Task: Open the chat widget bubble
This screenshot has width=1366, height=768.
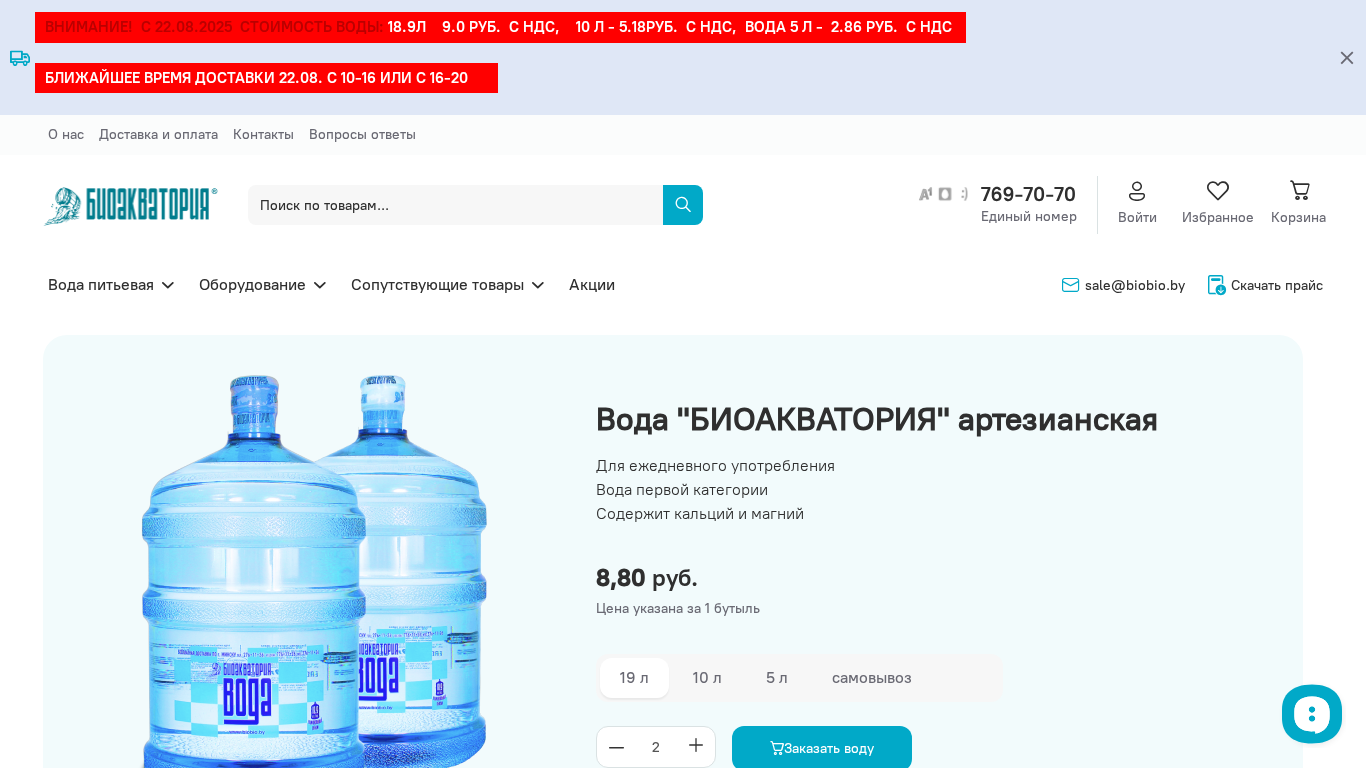Action: coord(1312,714)
